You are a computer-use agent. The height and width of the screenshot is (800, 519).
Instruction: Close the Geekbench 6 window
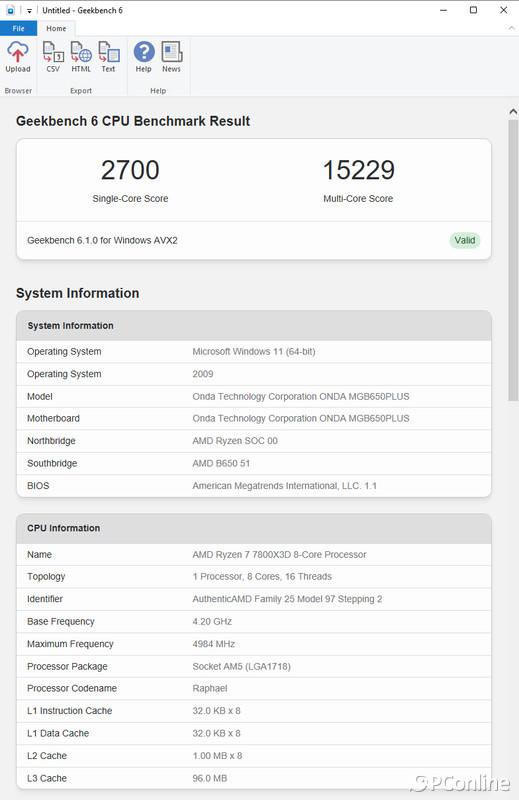[504, 10]
